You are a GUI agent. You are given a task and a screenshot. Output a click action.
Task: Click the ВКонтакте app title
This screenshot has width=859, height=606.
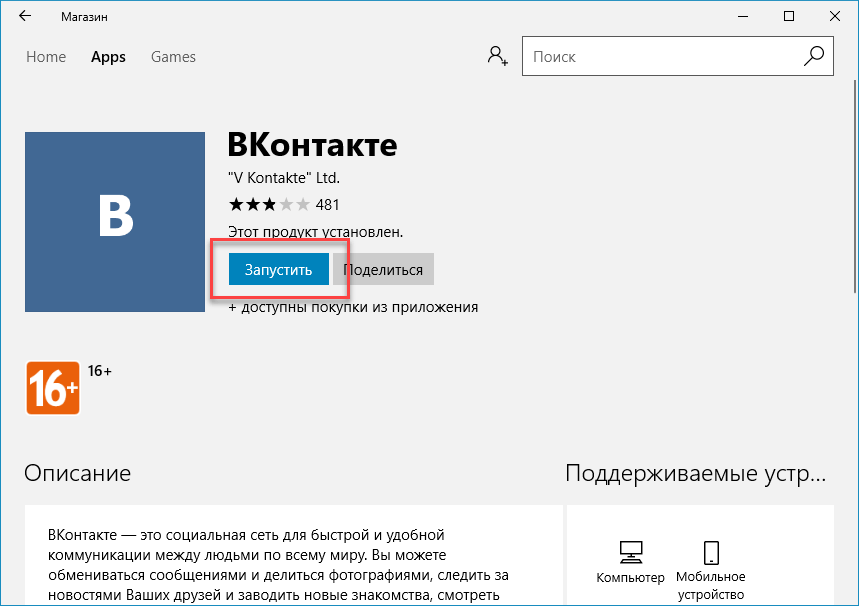(x=312, y=145)
